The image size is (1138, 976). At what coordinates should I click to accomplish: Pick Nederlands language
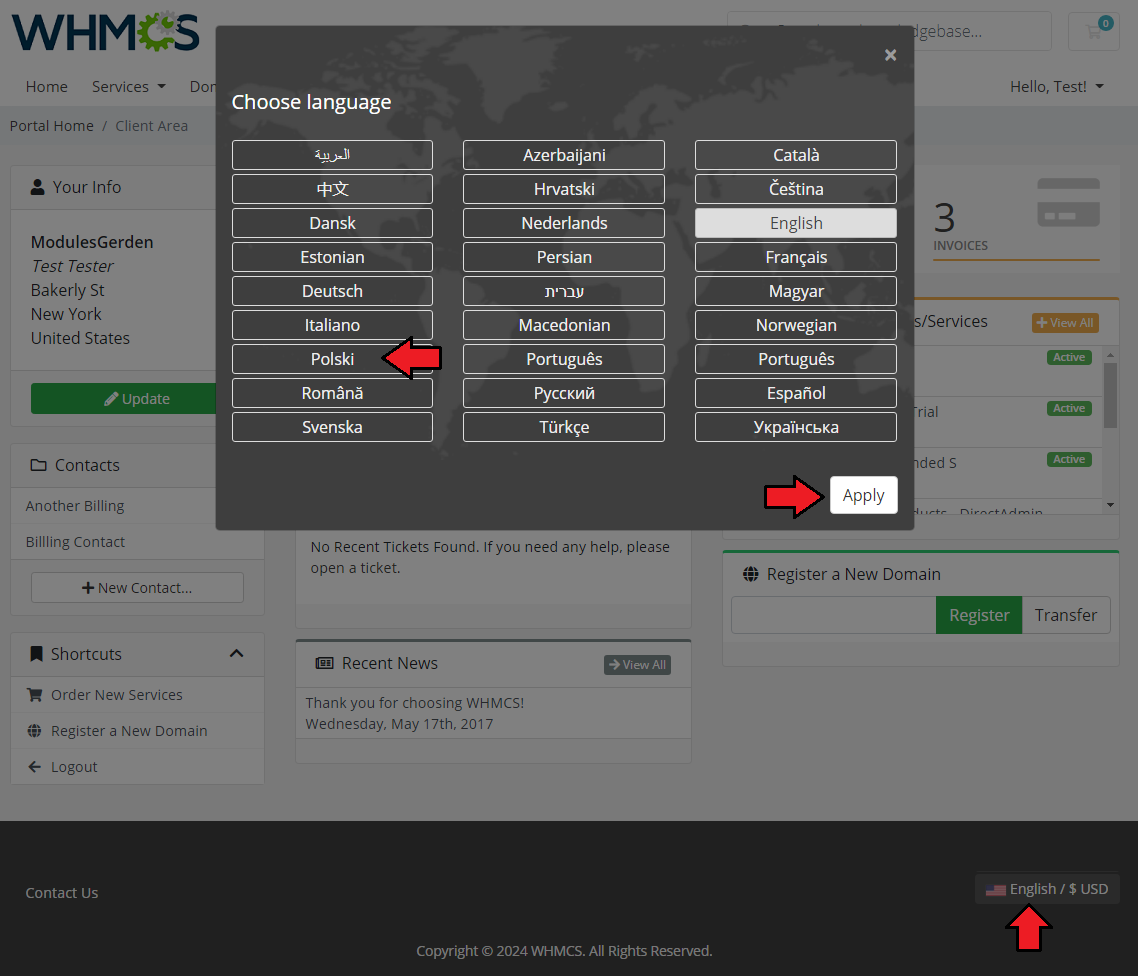click(564, 224)
